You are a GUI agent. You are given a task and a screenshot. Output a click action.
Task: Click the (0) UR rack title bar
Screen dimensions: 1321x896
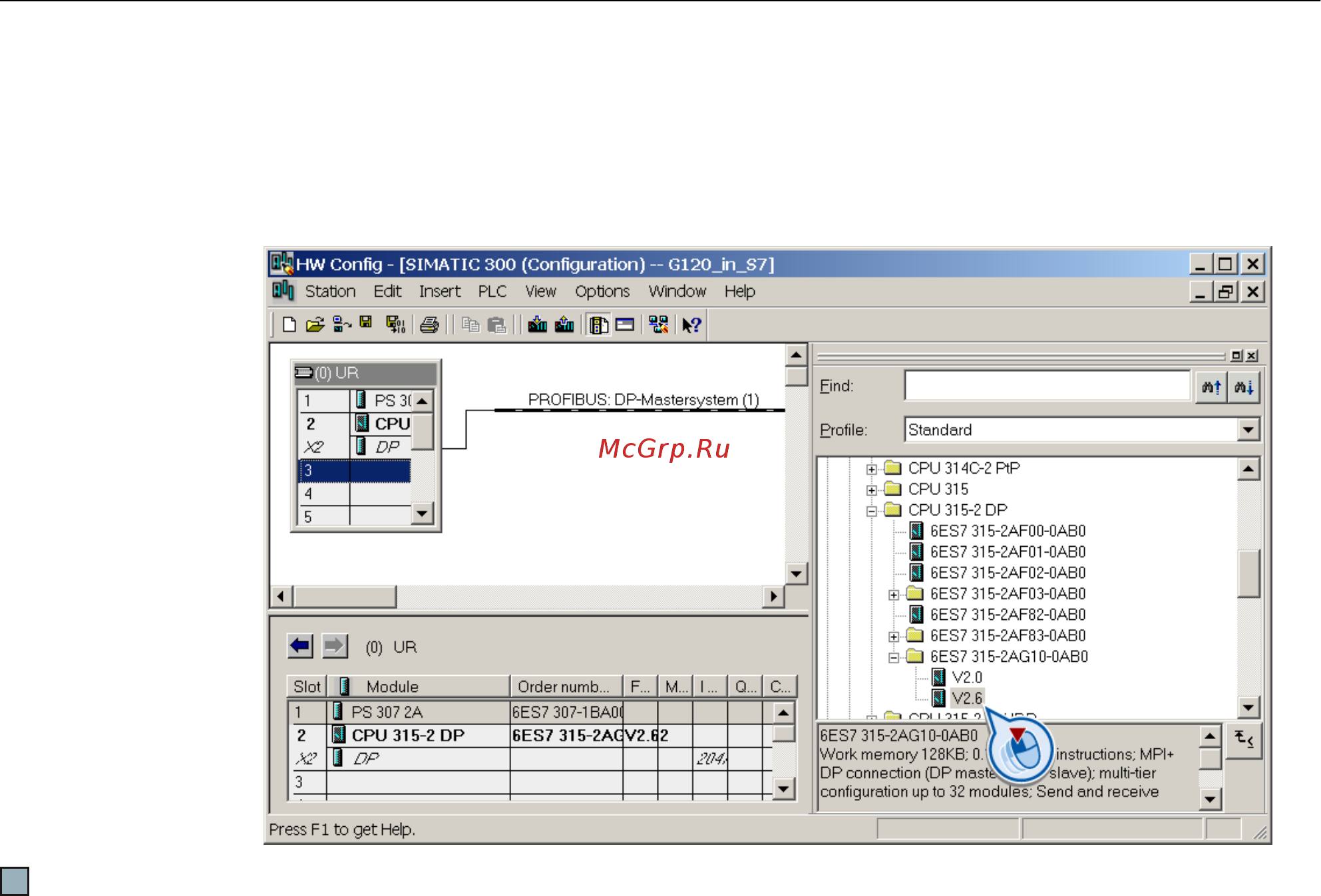point(365,373)
